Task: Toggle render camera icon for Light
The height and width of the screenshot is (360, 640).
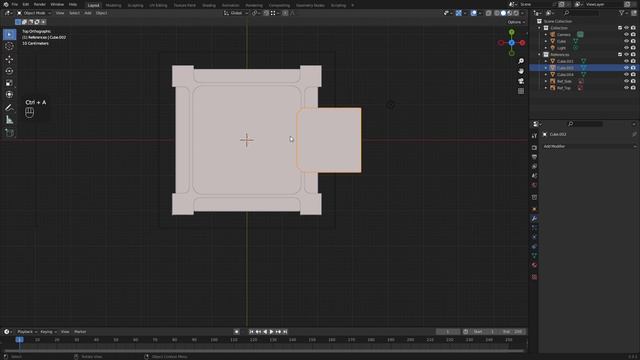Action: click(633, 48)
